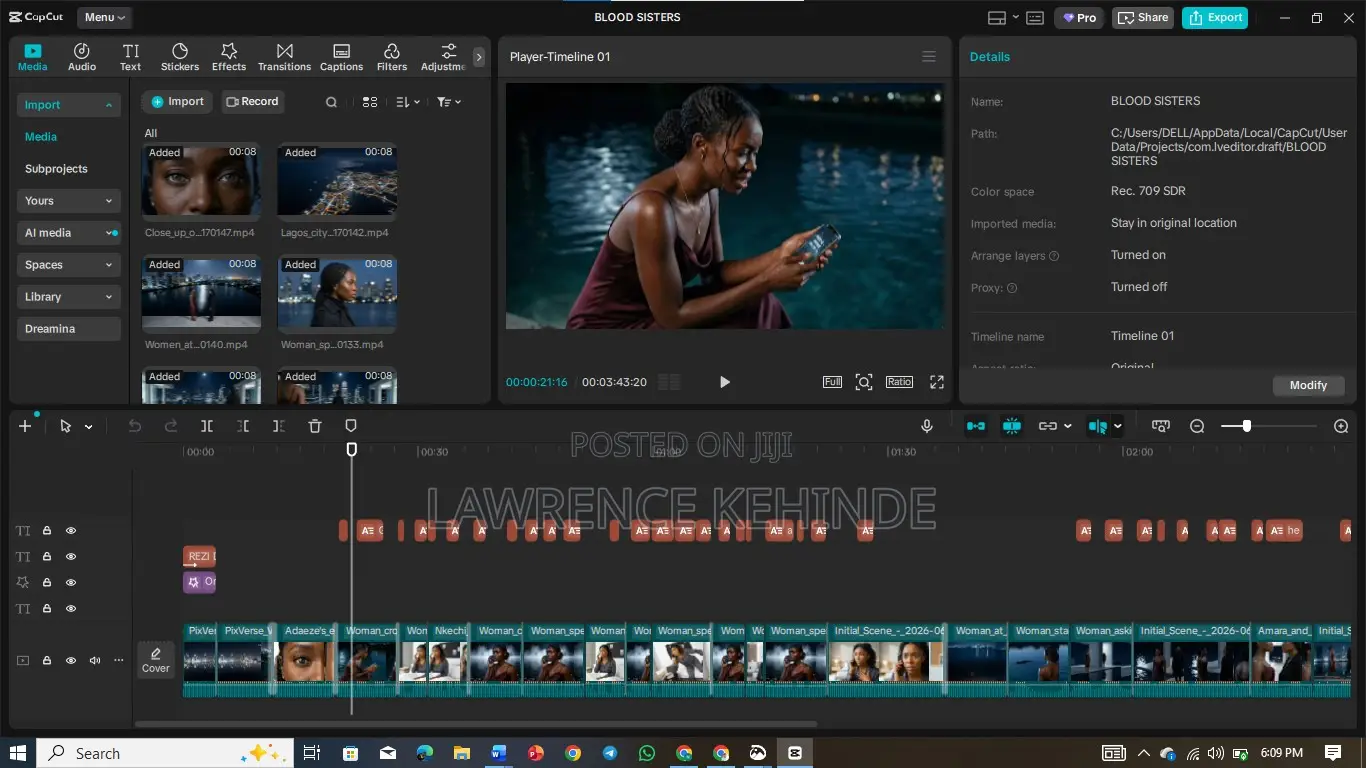Expand the AI media section

[69, 233]
